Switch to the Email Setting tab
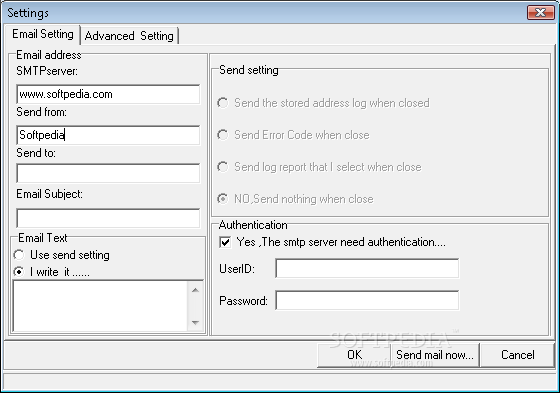This screenshot has height=393, width=560. point(42,34)
